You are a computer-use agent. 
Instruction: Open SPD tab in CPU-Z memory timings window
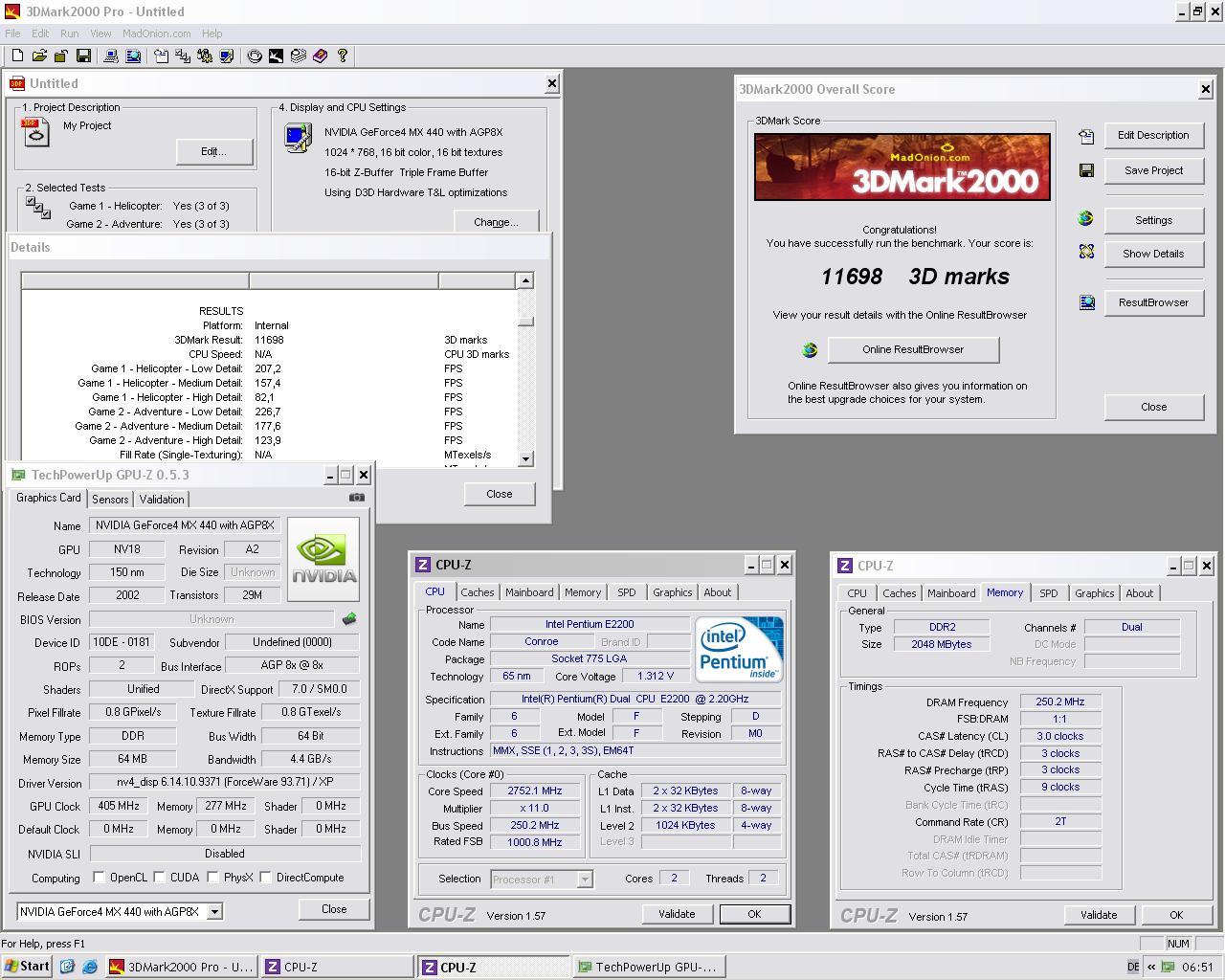pyautogui.click(x=1049, y=593)
